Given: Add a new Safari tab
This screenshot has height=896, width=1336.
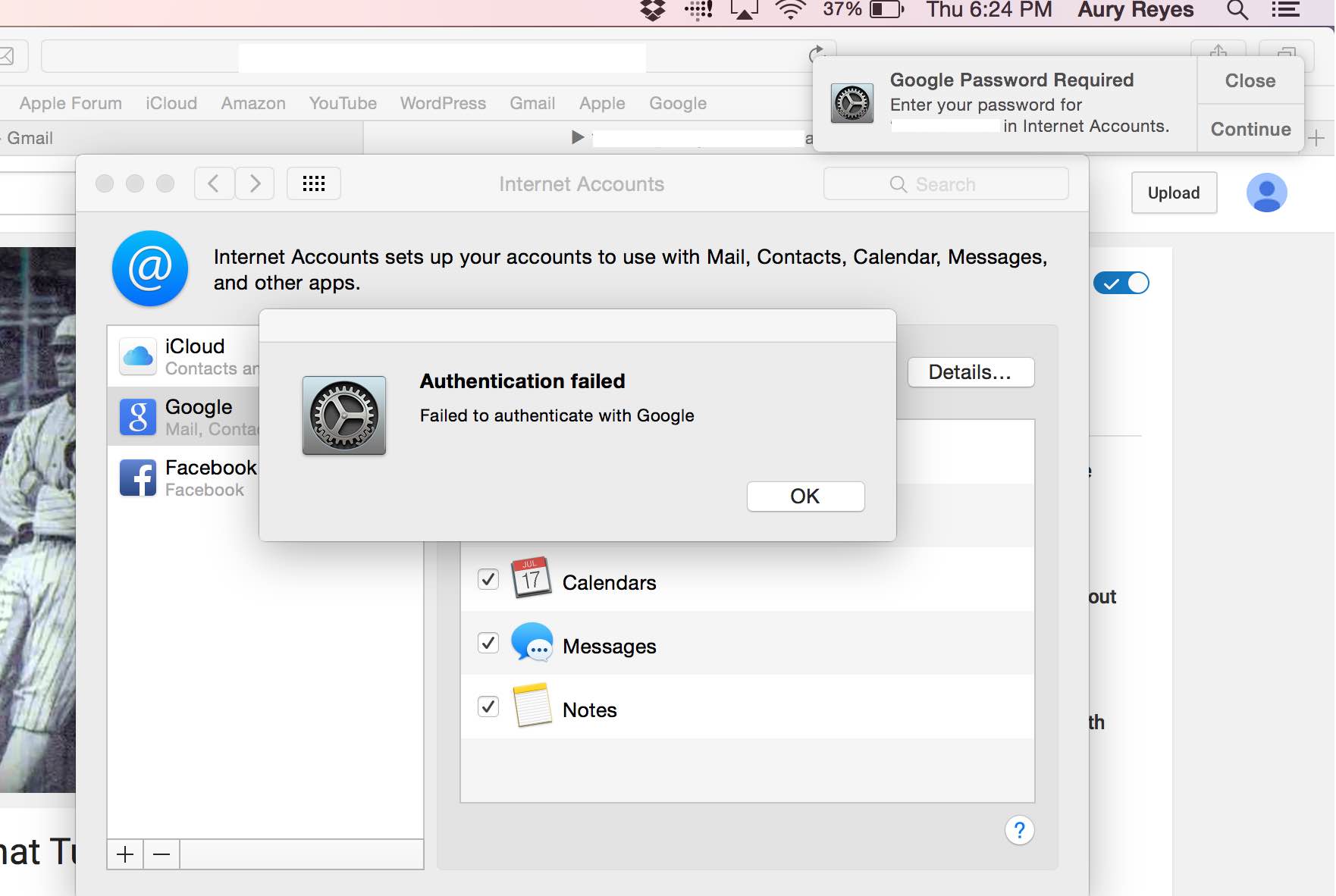Looking at the screenshot, I should 1316,138.
